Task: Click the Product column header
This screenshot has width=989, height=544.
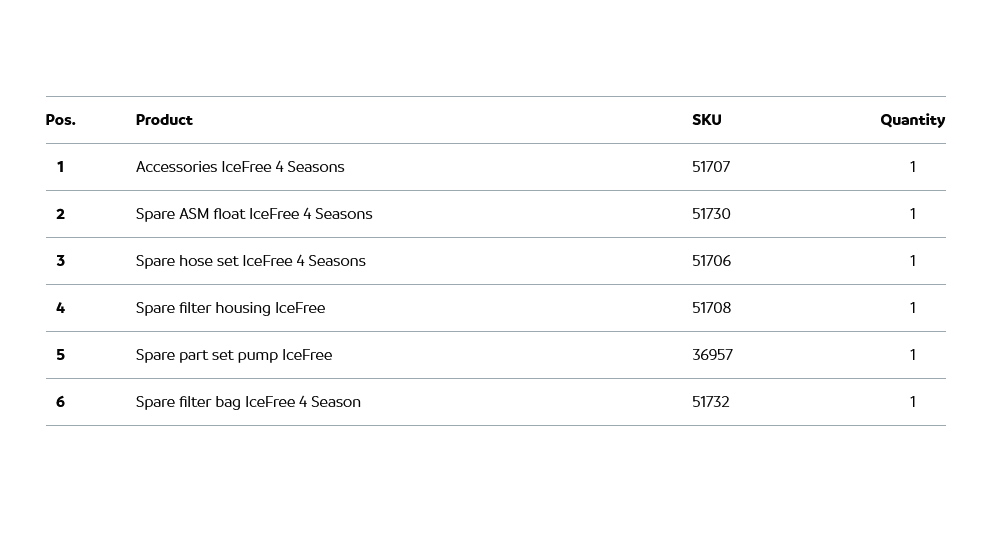Action: (164, 120)
